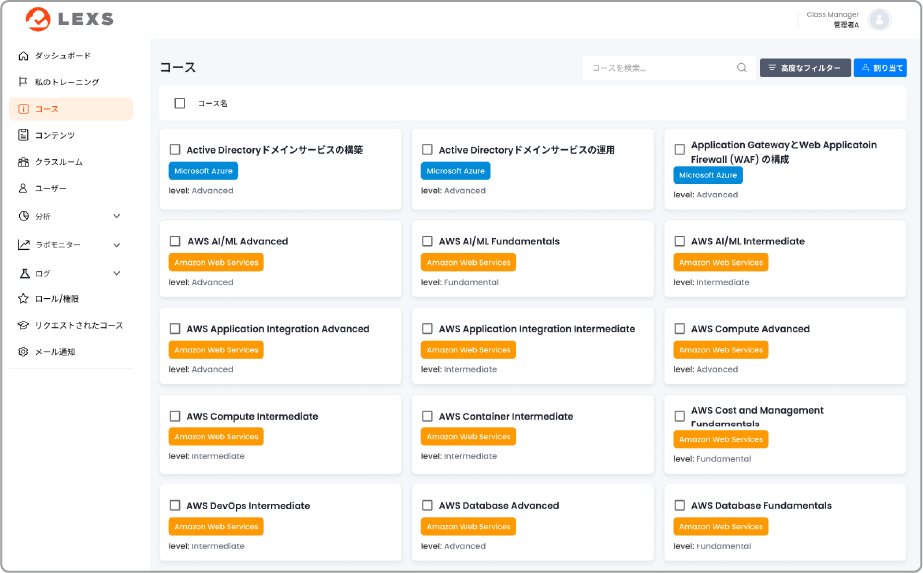The height and width of the screenshot is (573, 923).
Task: Click Amazon Web Services tag on AI/ML Advanced
Action: [216, 262]
